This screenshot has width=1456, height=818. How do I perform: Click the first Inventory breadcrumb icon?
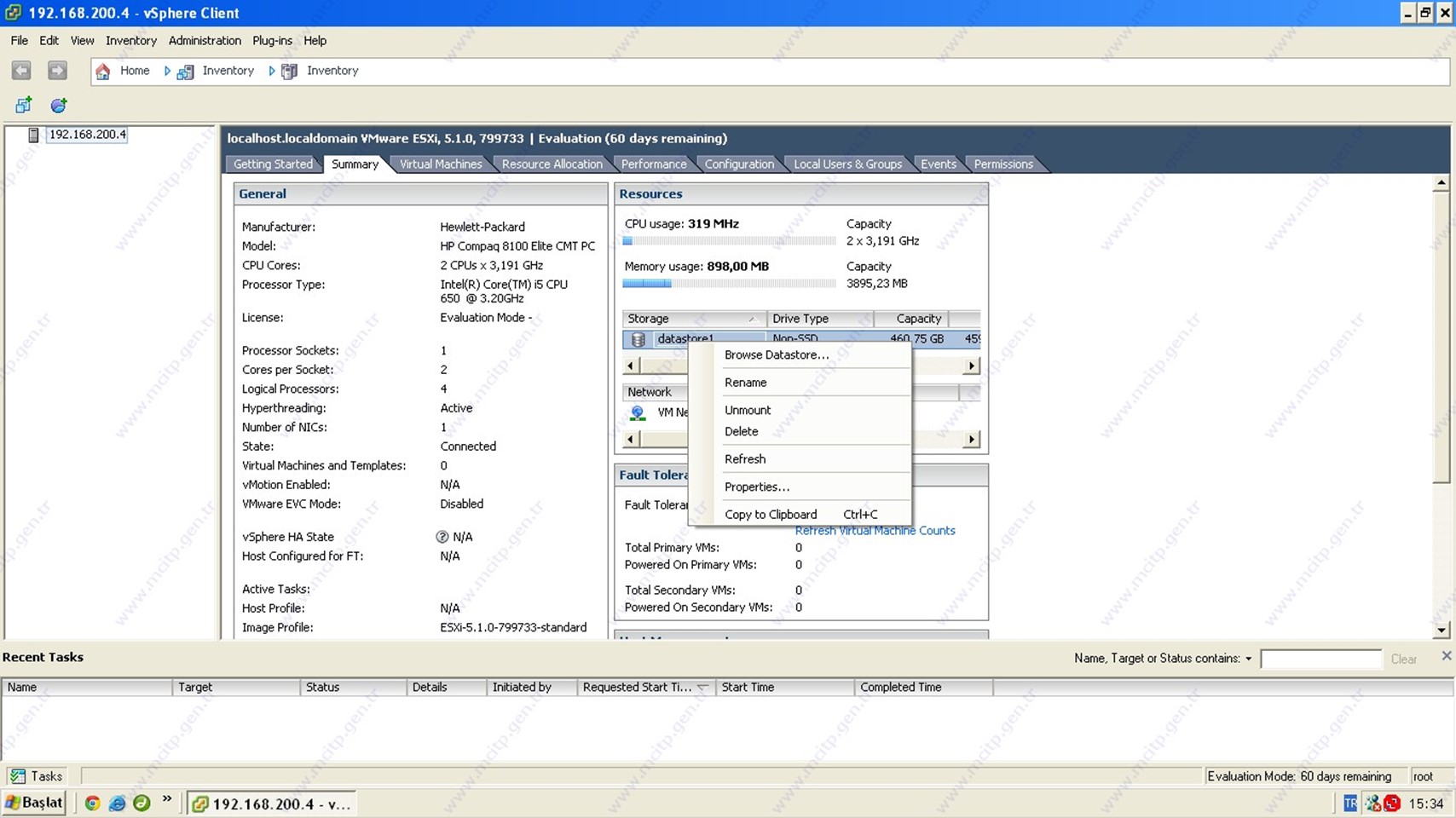tap(185, 72)
